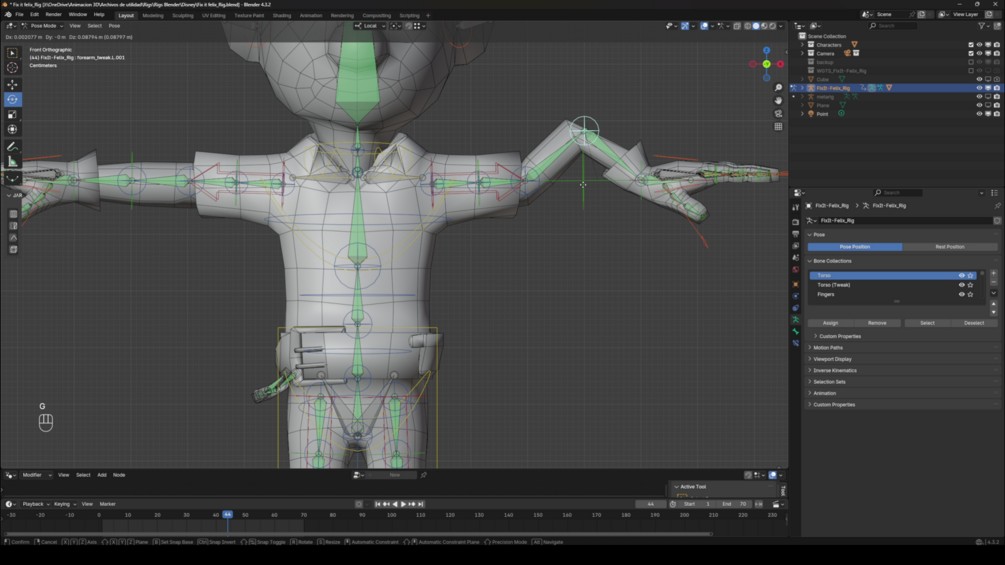Click the Rest Position button
Viewport: 1005px width, 565px height.
point(949,247)
